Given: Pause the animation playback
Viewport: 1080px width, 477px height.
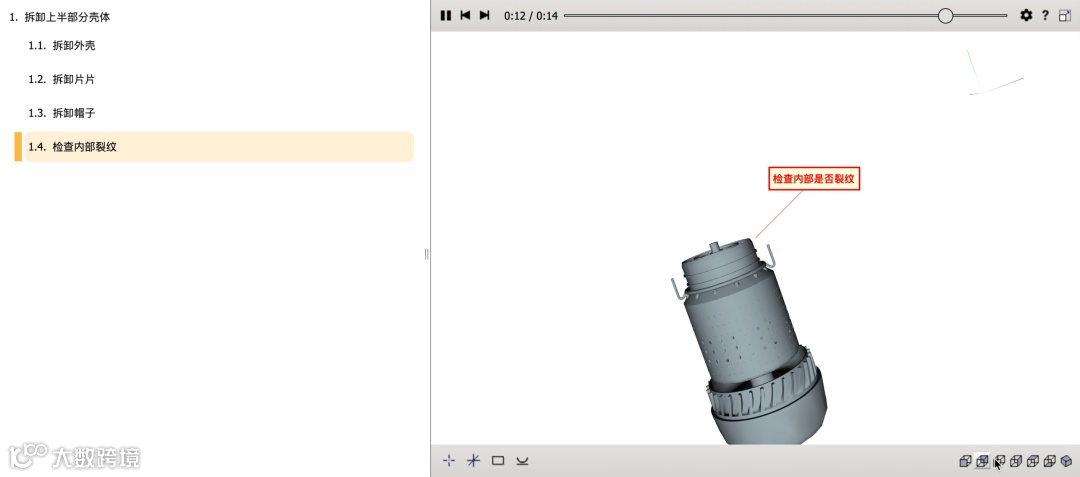Looking at the screenshot, I should (x=446, y=15).
